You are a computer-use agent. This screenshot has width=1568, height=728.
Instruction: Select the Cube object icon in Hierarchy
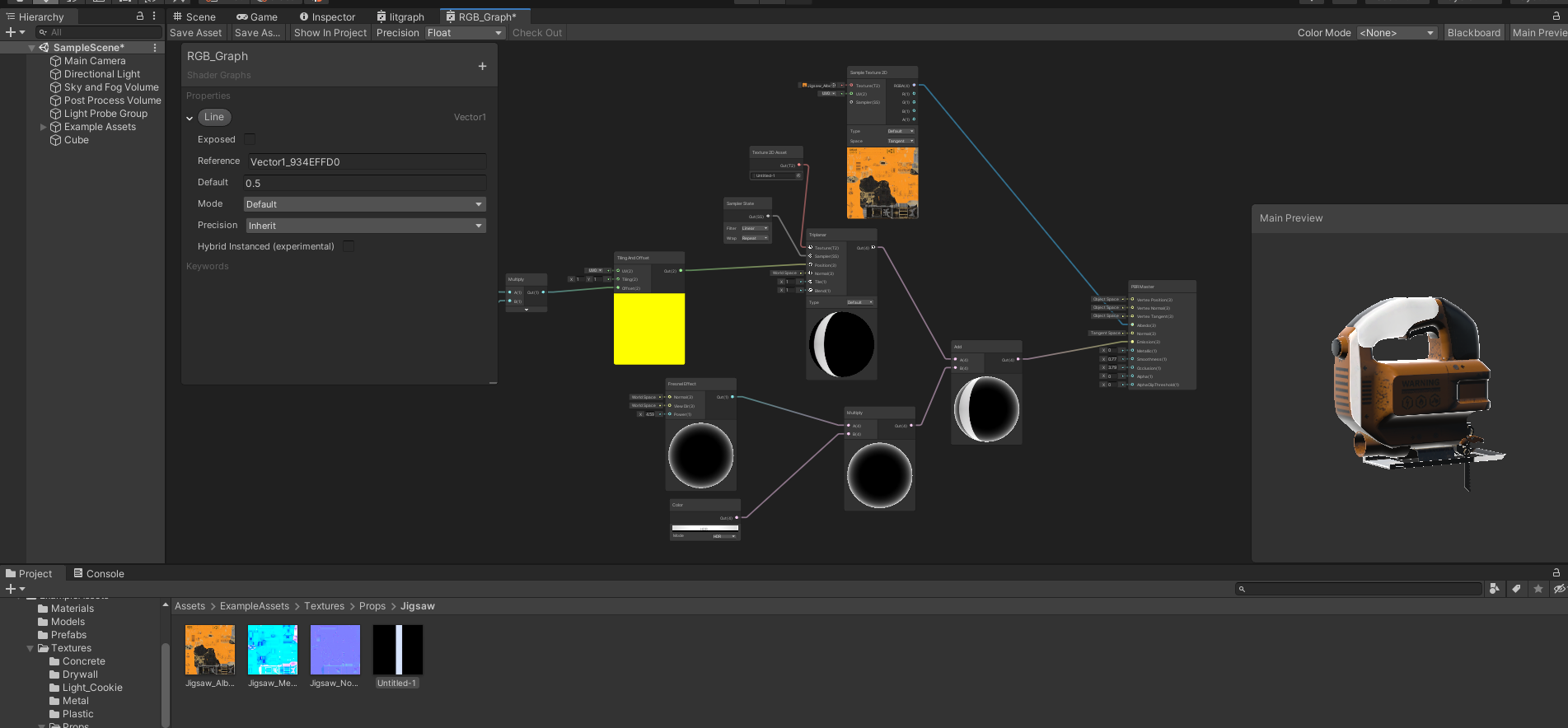pos(55,140)
